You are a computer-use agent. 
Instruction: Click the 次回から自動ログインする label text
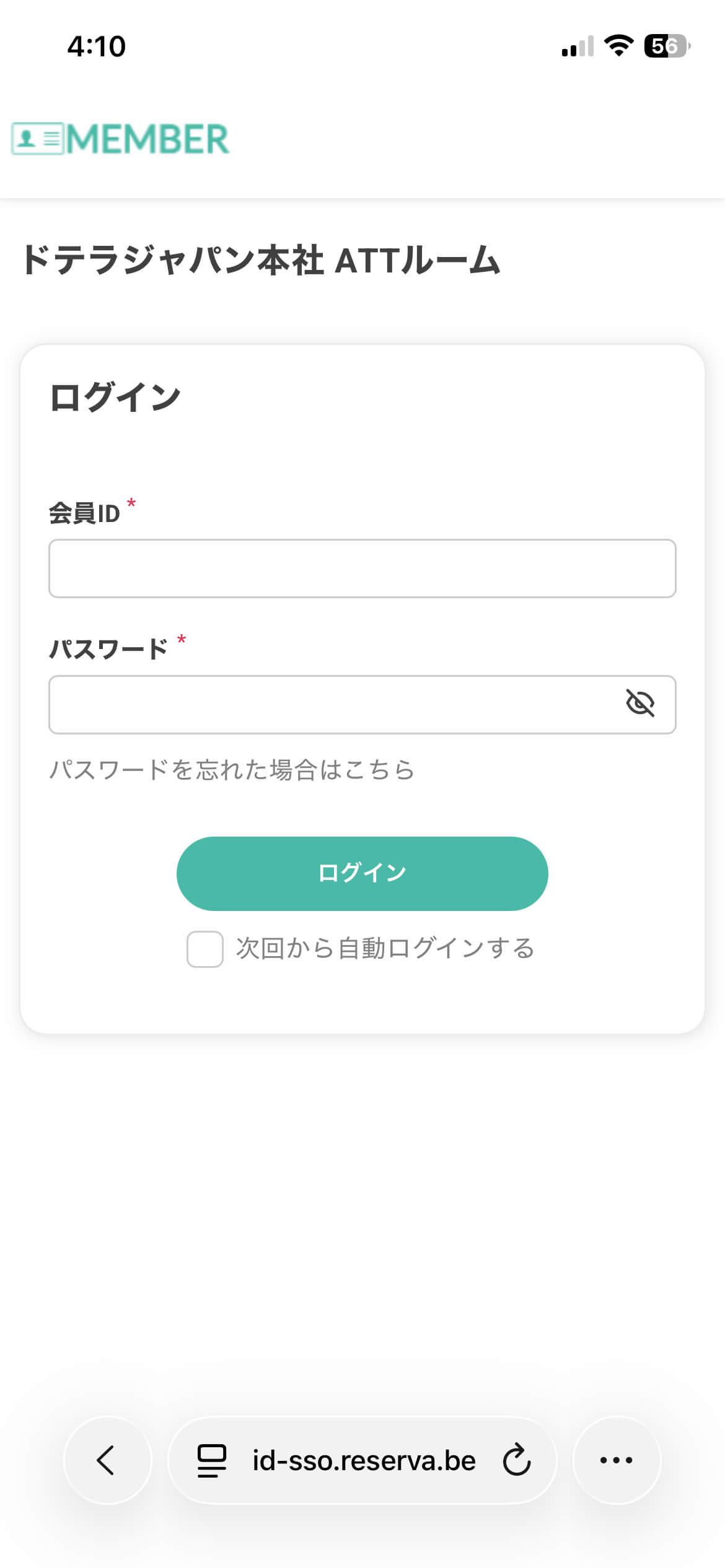(385, 948)
